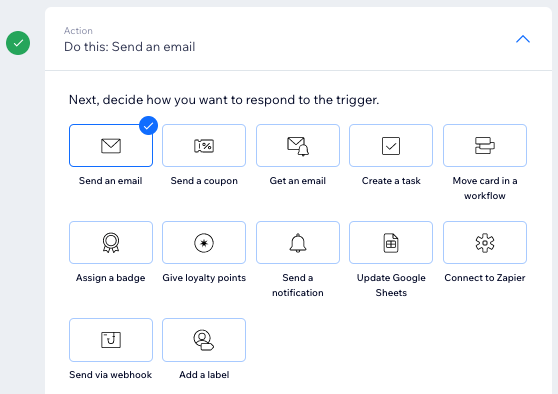Click the 'Move card in a workflow' label
Viewport: 558px width, 394px height.
[x=485, y=188]
